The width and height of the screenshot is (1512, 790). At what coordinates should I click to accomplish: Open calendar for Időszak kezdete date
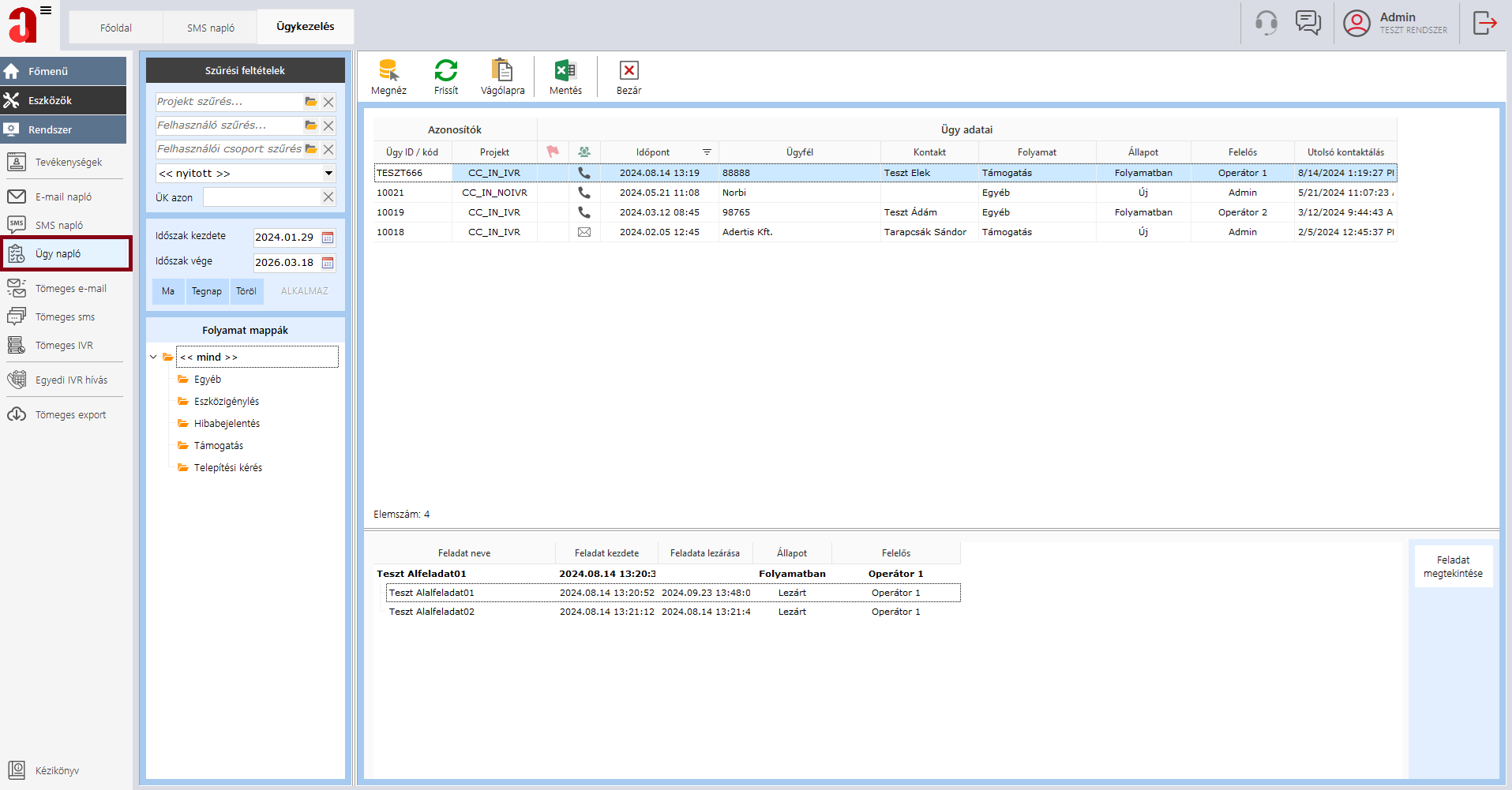[328, 238]
